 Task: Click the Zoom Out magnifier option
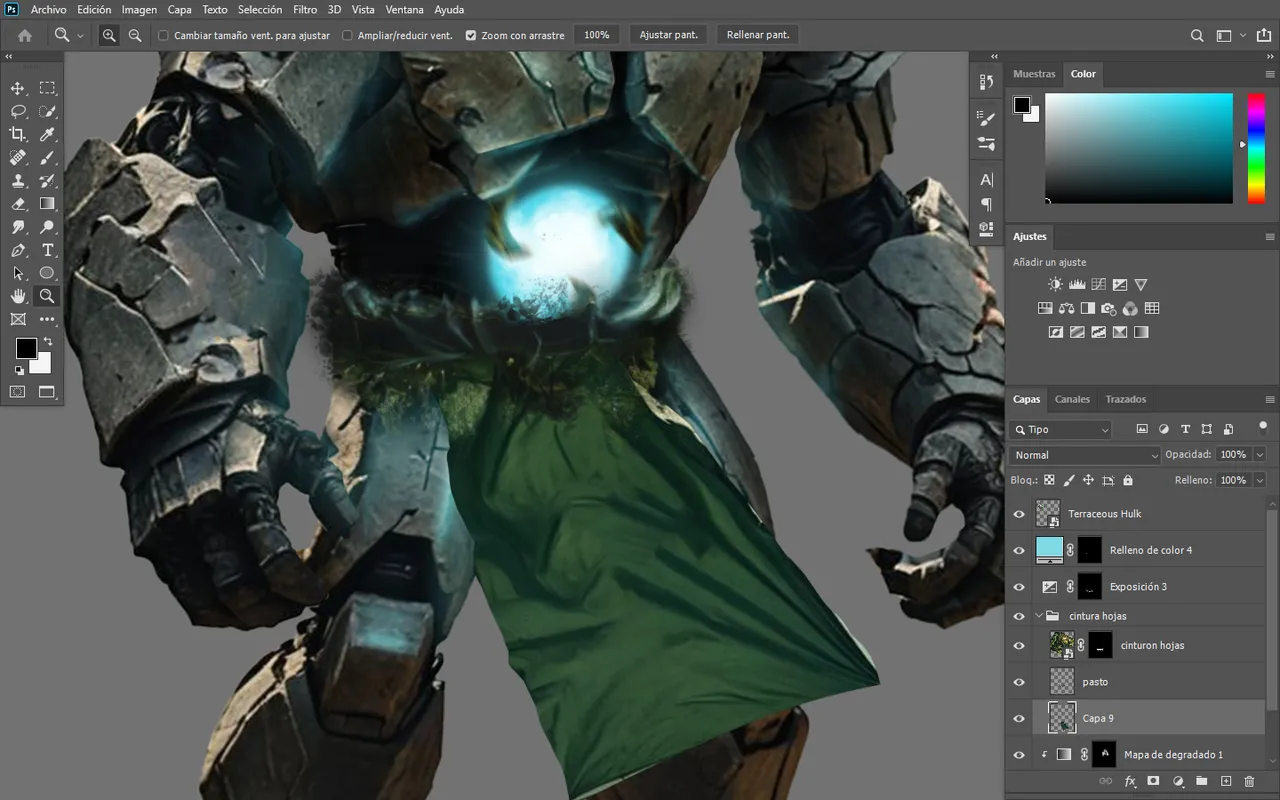[x=135, y=35]
